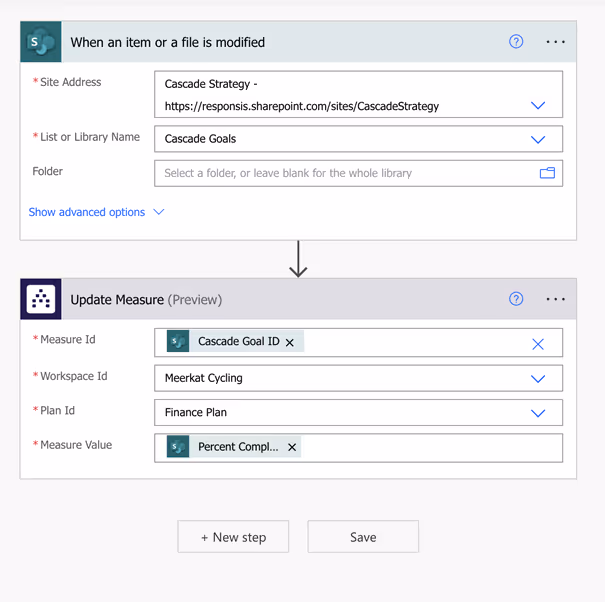605x602 pixels.
Task: Expand the Workspace Id dropdown
Action: pyautogui.click(x=538, y=379)
